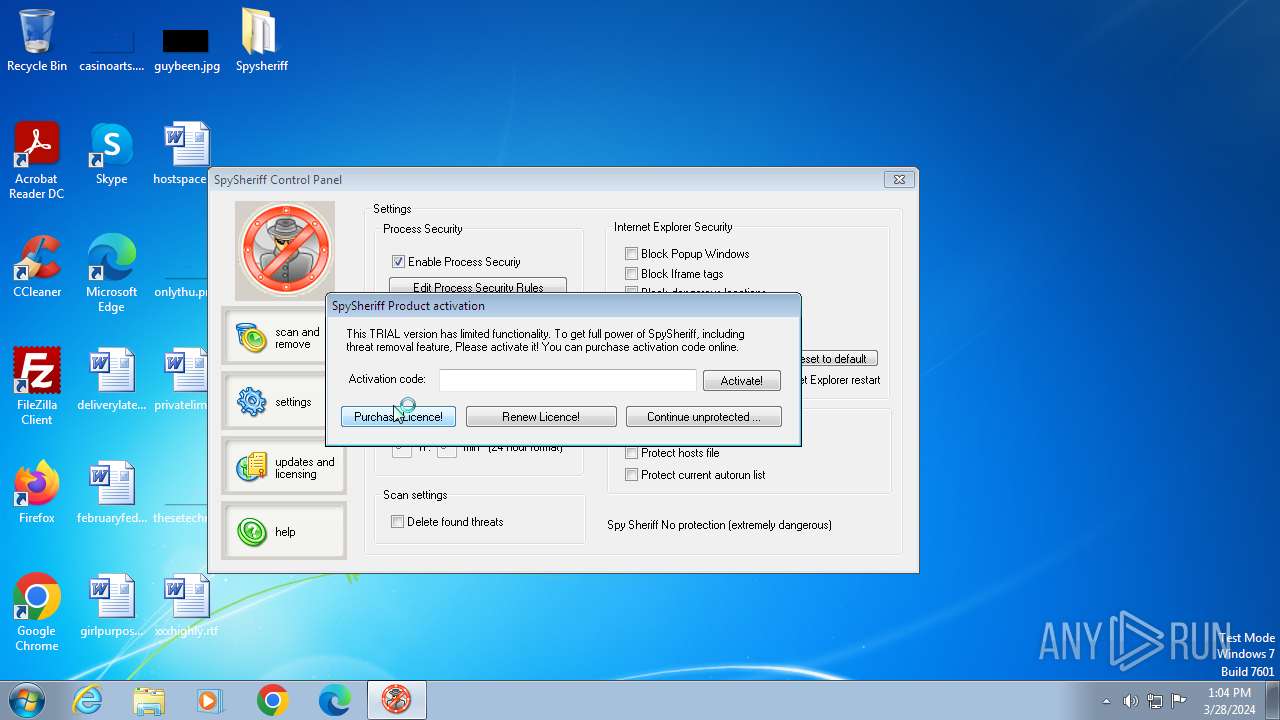Click the Purchase Licence! button
Viewport: 1280px width, 720px height.
pos(398,417)
